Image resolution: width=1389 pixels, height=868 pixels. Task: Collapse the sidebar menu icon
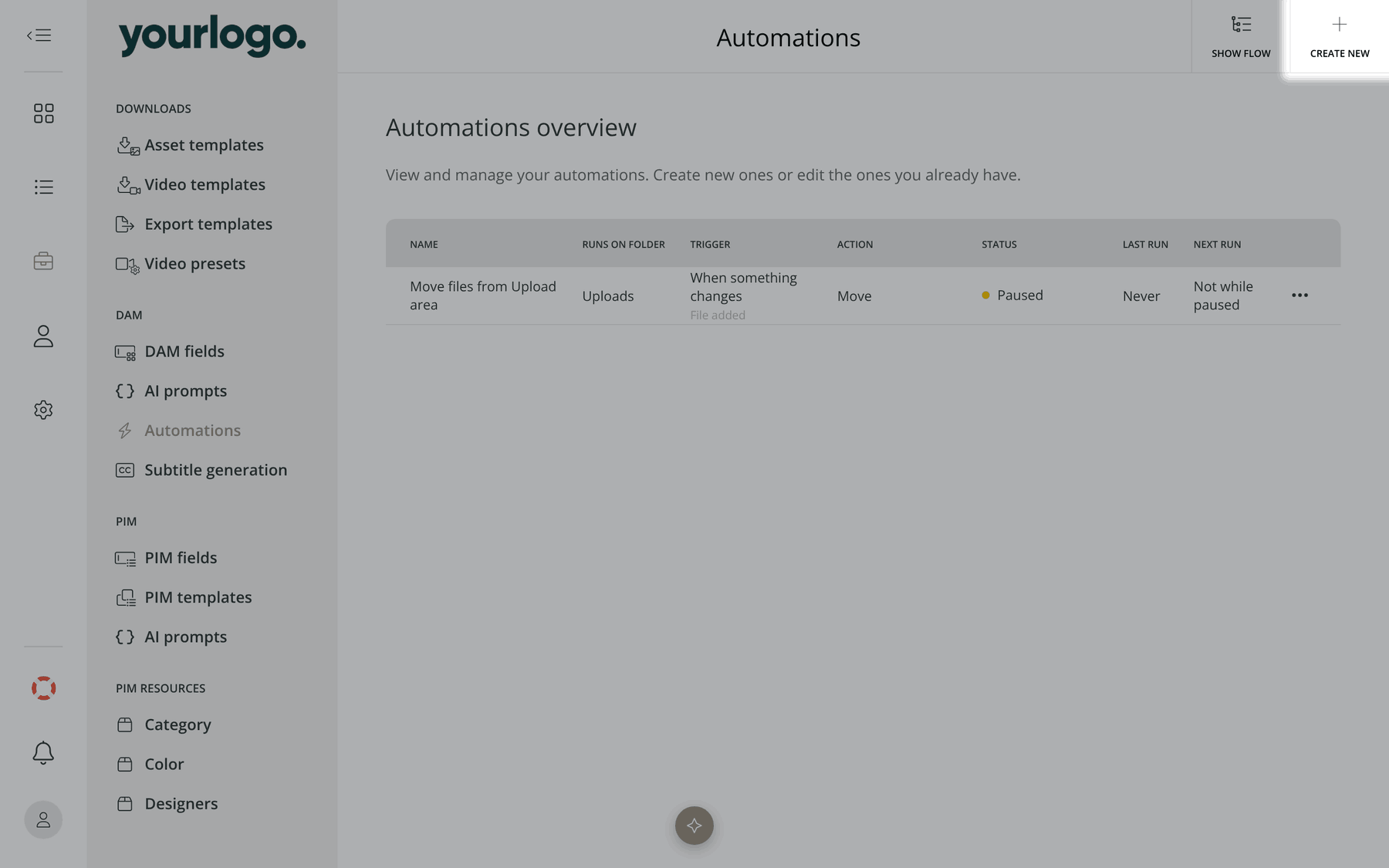(39, 35)
